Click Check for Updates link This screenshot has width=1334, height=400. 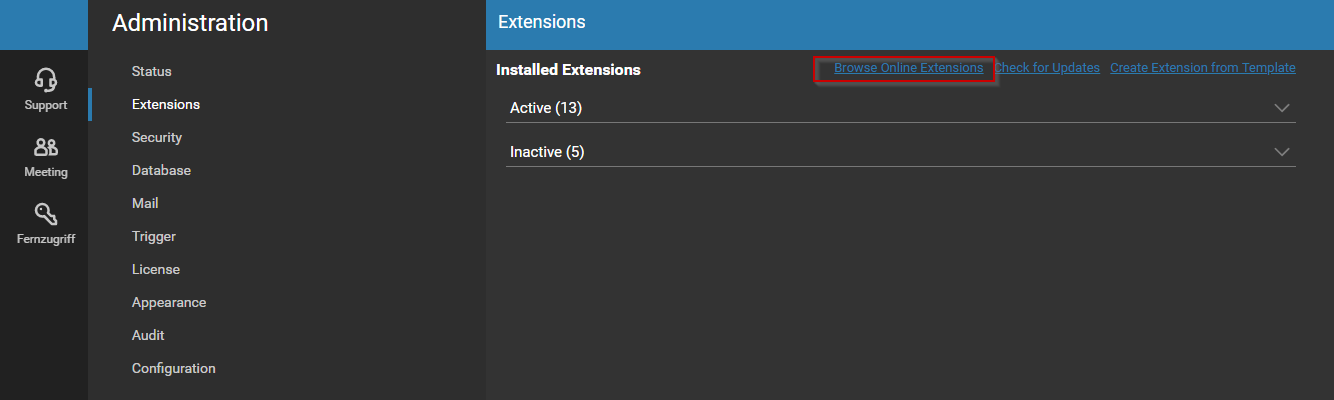1047,68
